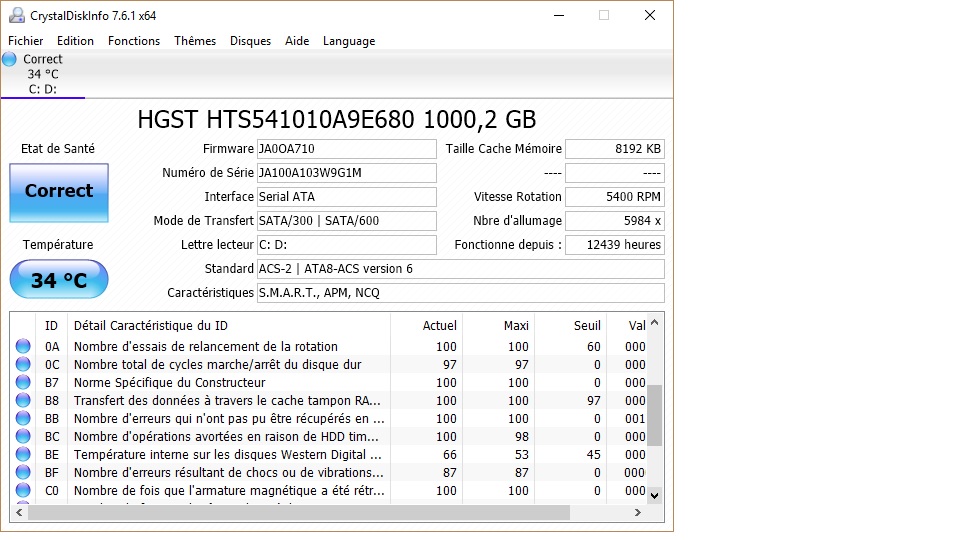The image size is (960, 540).
Task: Click the Seuil value 97 in row B8
Action: [593, 400]
